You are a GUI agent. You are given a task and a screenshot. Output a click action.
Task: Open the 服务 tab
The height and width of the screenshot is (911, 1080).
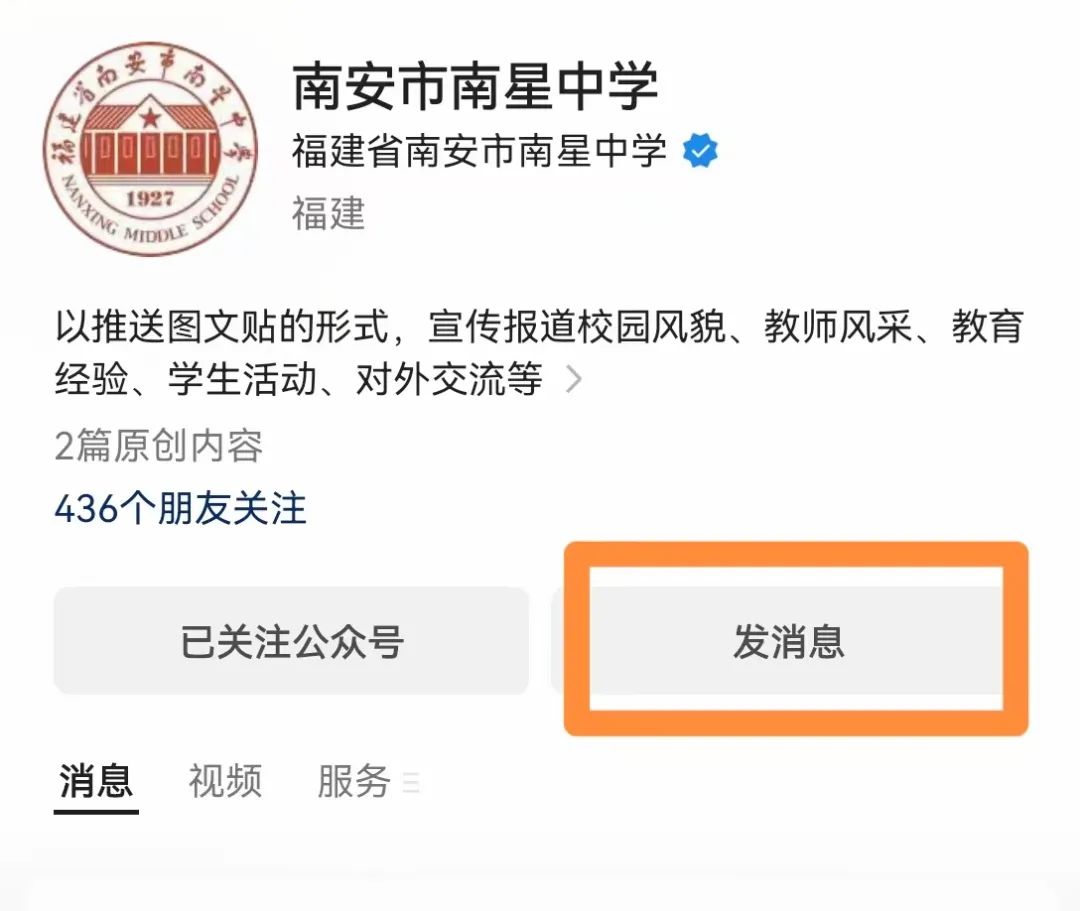[354, 781]
